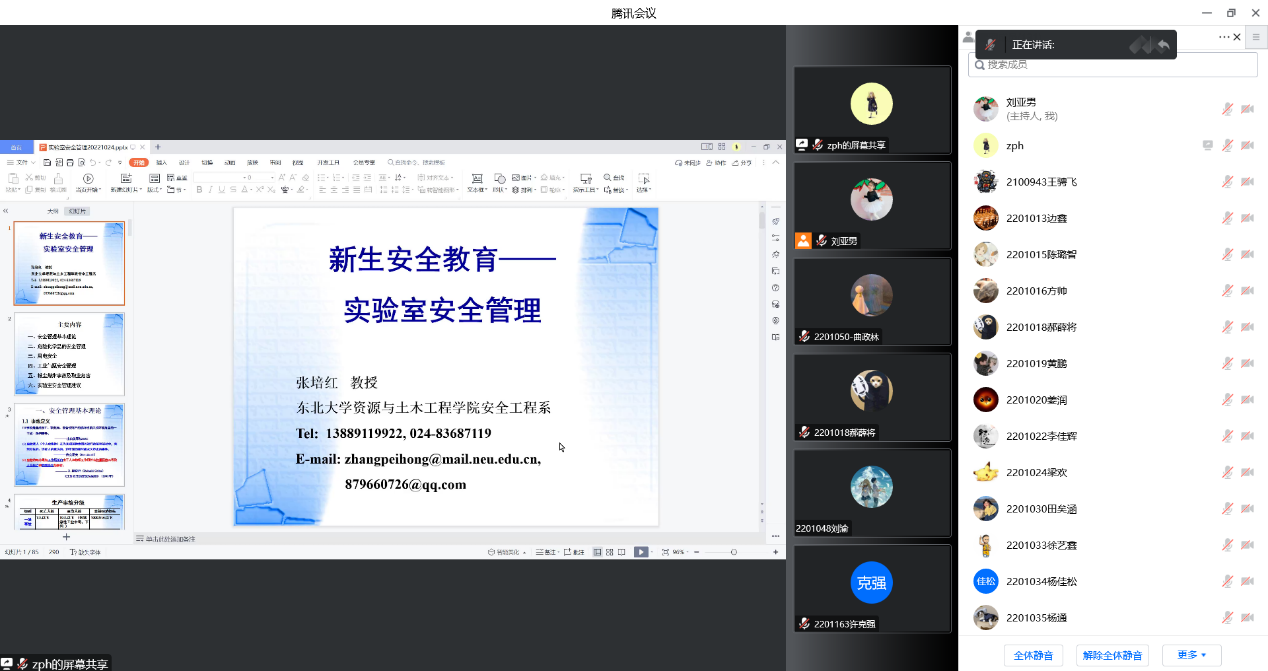Click the 搜索成员 search field
The width and height of the screenshot is (1268, 671).
[1113, 64]
